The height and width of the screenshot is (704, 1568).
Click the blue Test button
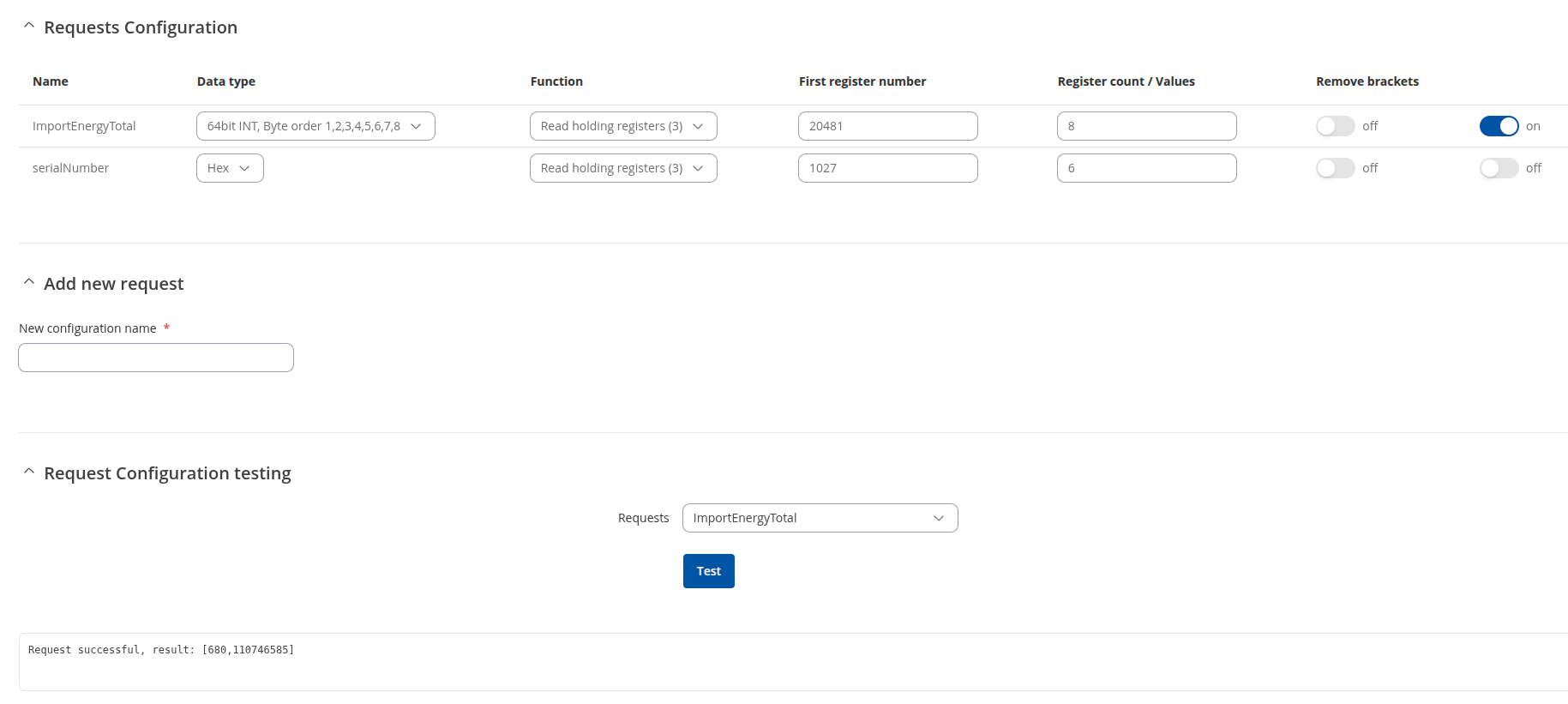[709, 571]
